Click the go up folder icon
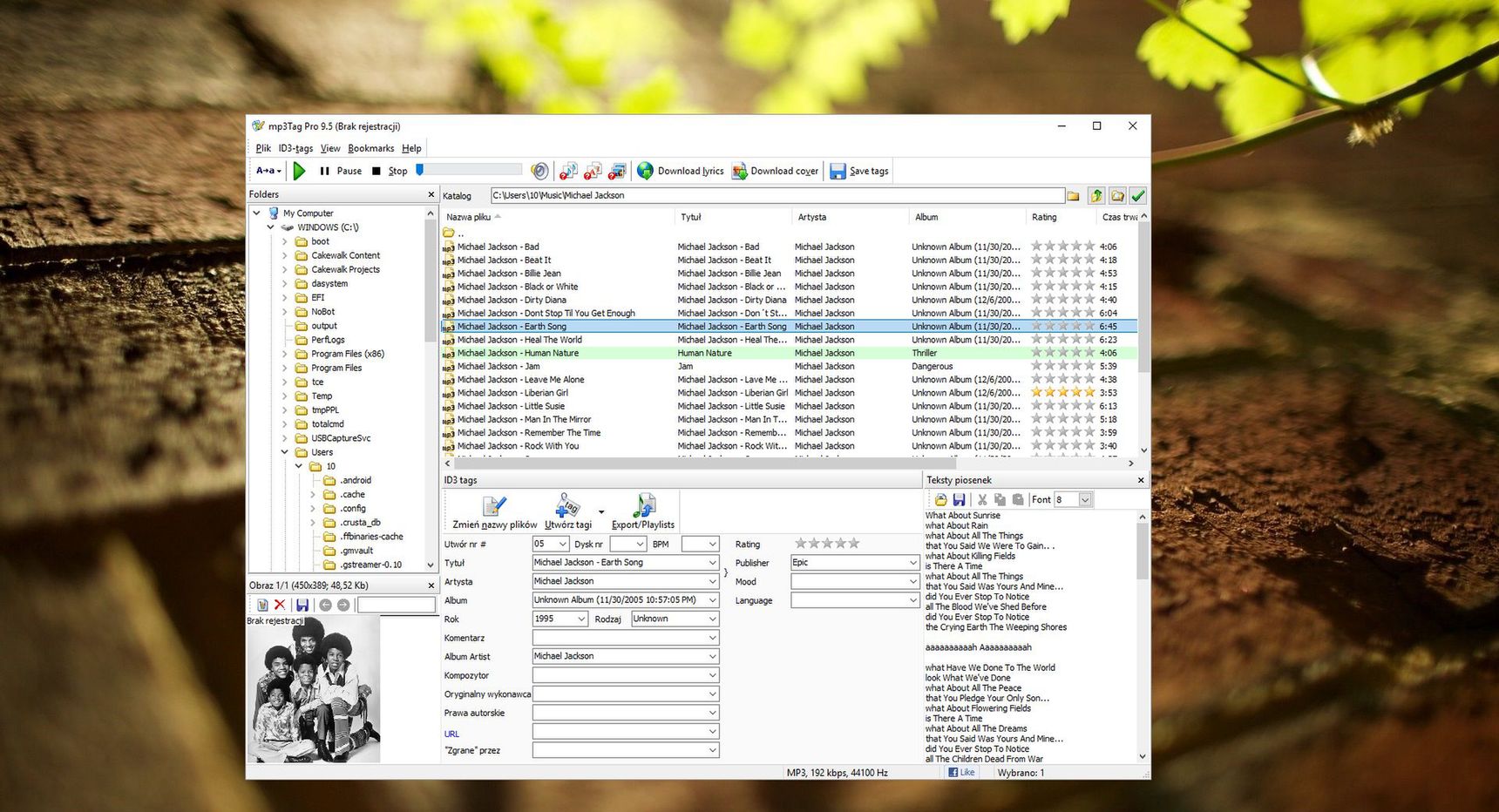1499x812 pixels. (1096, 196)
